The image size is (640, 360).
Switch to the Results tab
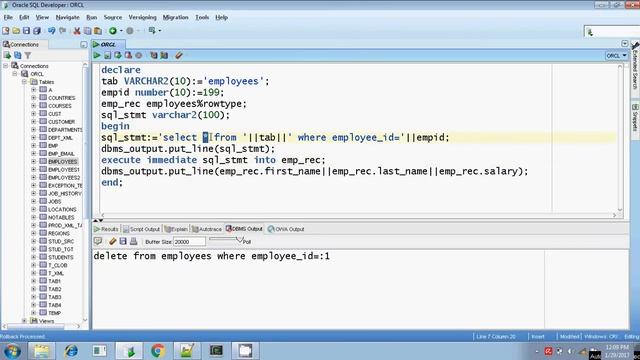click(x=106, y=229)
